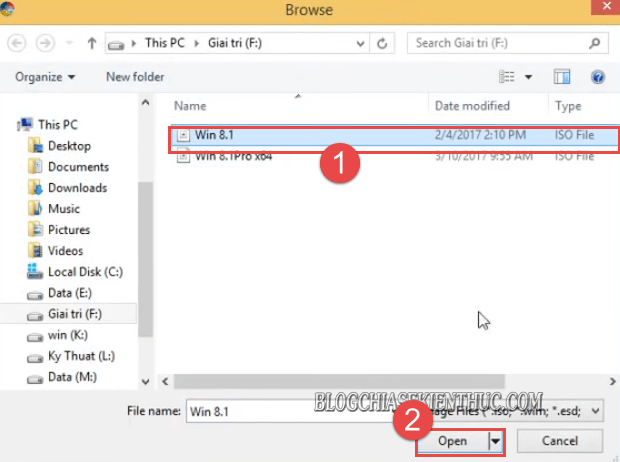Click the Win 8.1 file icon

coord(183,135)
